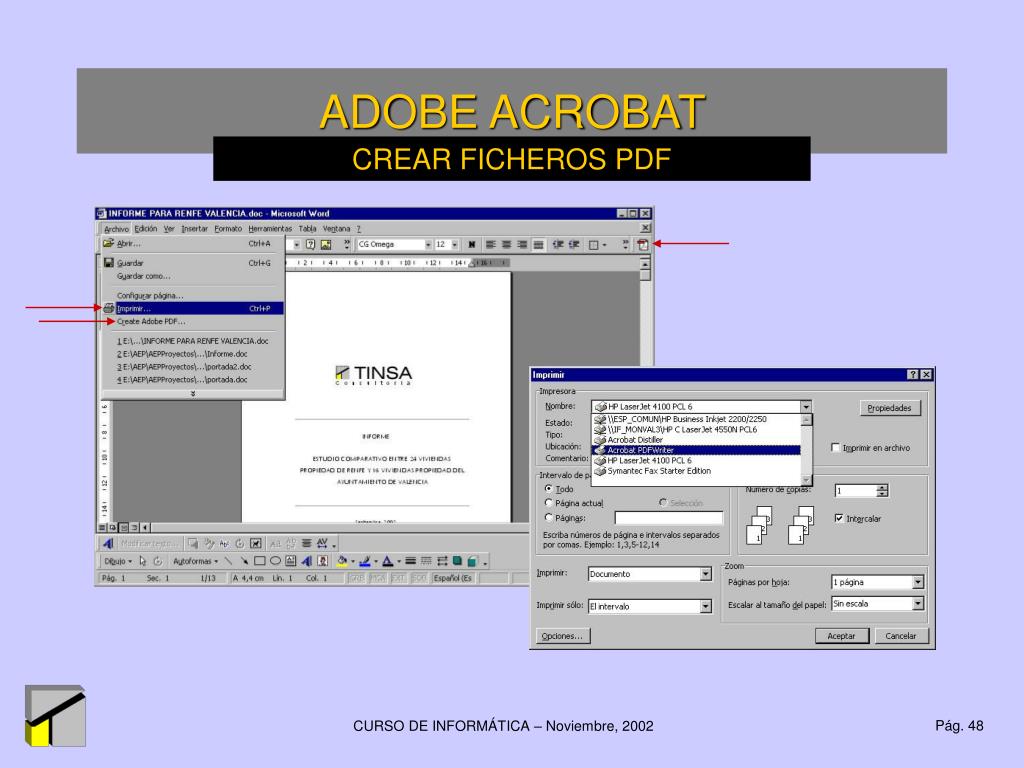Open the Imprimir sólo dropdown

pos(706,606)
